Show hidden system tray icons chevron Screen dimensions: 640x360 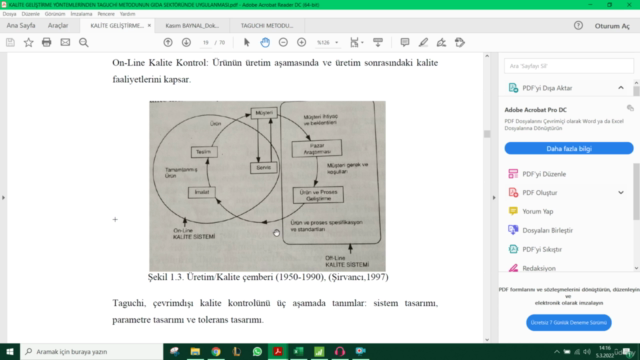pyautogui.click(x=557, y=351)
